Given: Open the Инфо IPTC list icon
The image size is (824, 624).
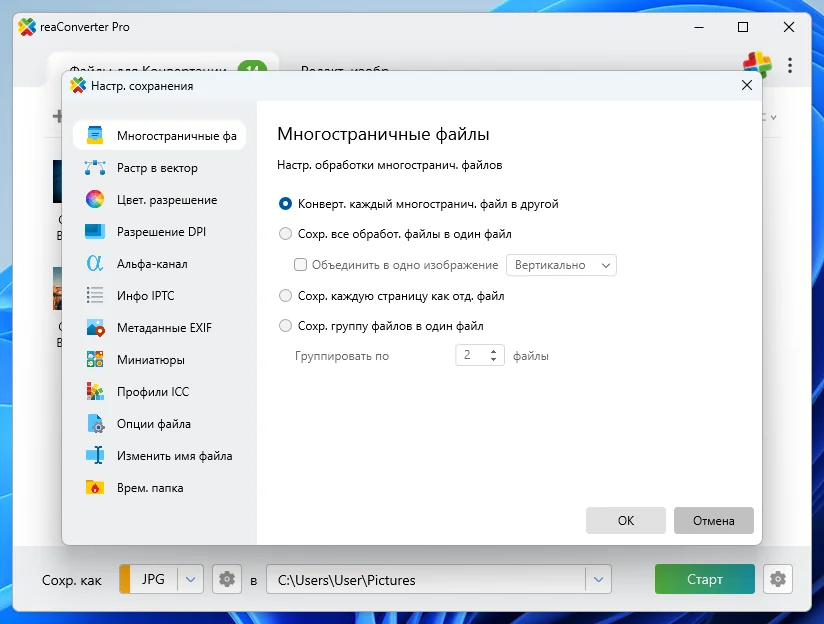Looking at the screenshot, I should point(95,296).
